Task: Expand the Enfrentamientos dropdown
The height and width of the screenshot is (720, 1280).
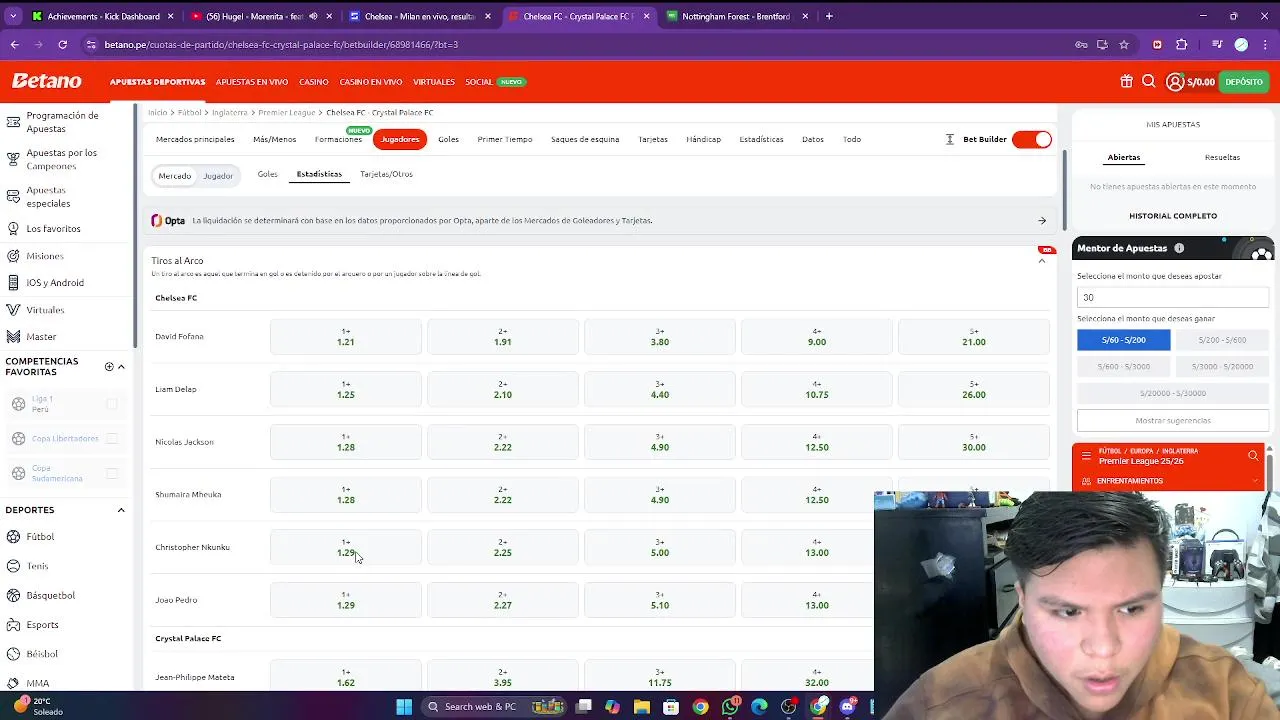Action: (x=1255, y=481)
